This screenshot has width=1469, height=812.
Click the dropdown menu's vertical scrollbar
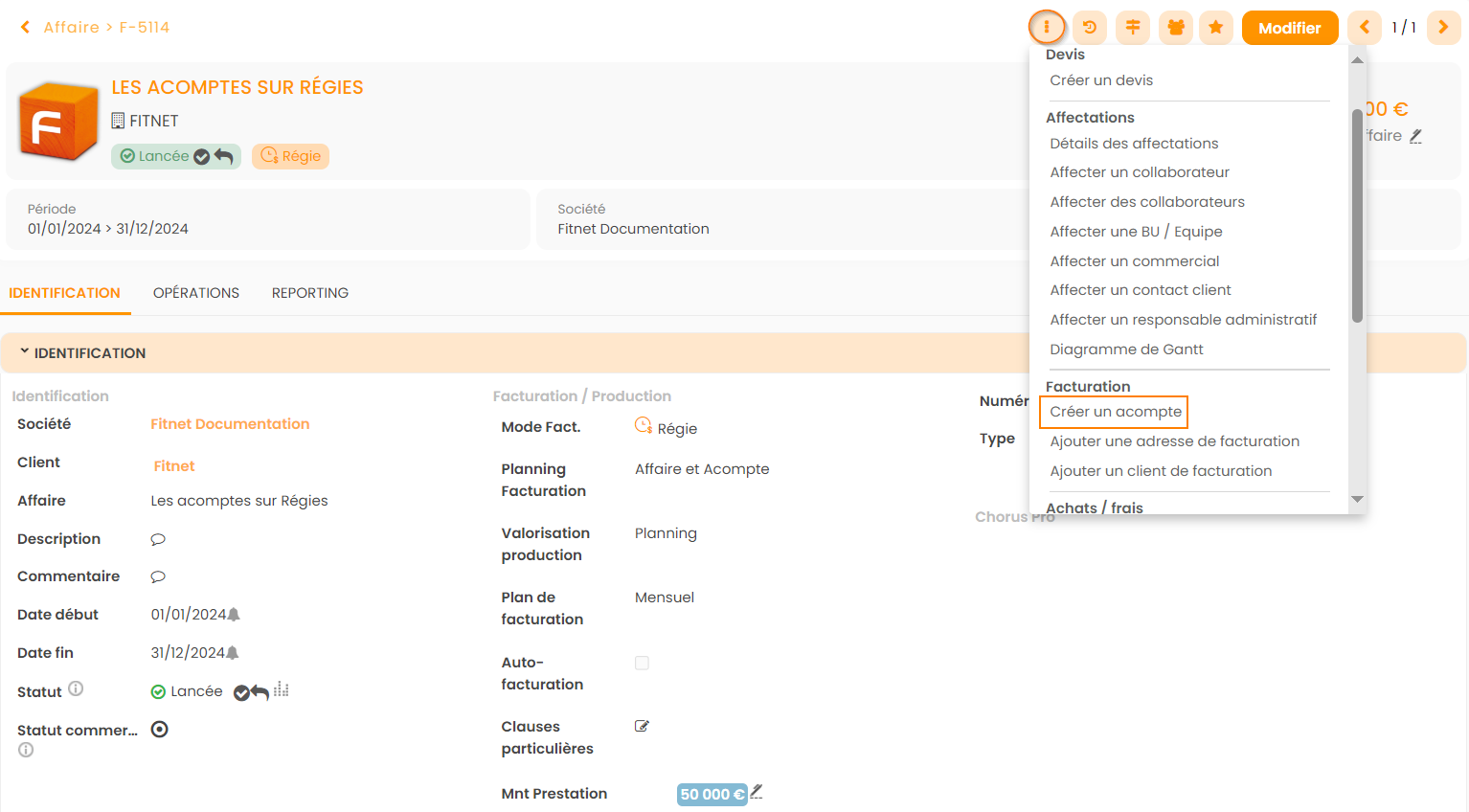pos(1357,215)
